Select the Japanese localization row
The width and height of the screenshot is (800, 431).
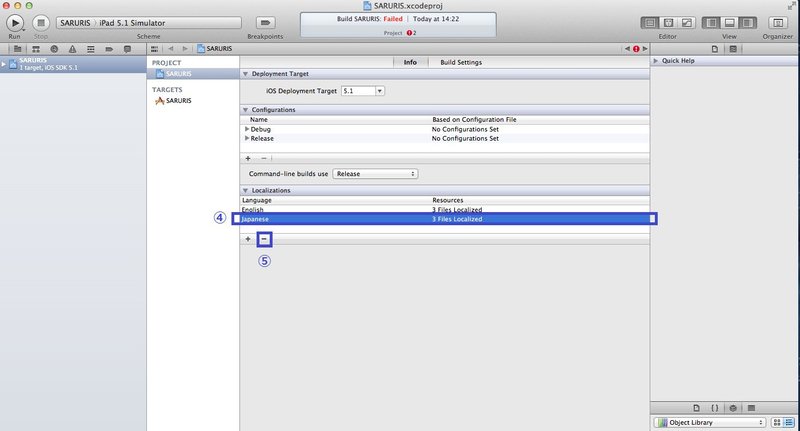444,219
